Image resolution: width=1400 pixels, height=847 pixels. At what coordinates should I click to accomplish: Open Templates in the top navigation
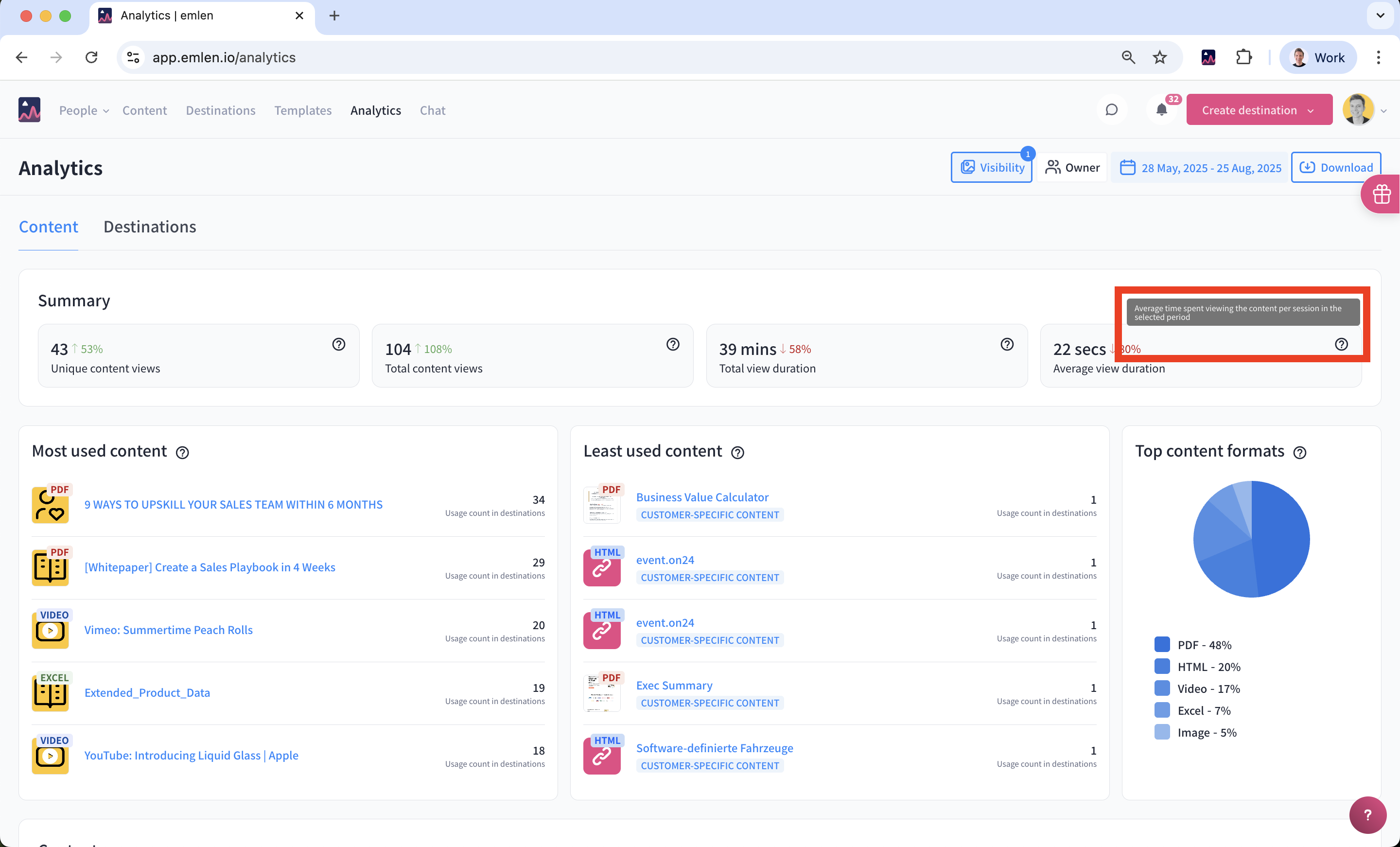pos(303,110)
